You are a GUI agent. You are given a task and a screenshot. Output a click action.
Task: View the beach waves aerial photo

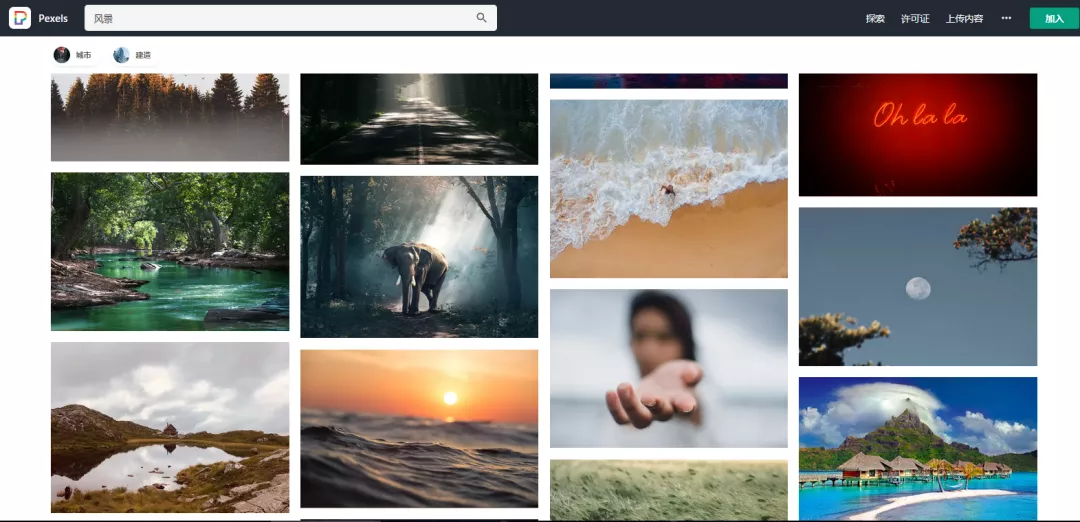point(668,188)
